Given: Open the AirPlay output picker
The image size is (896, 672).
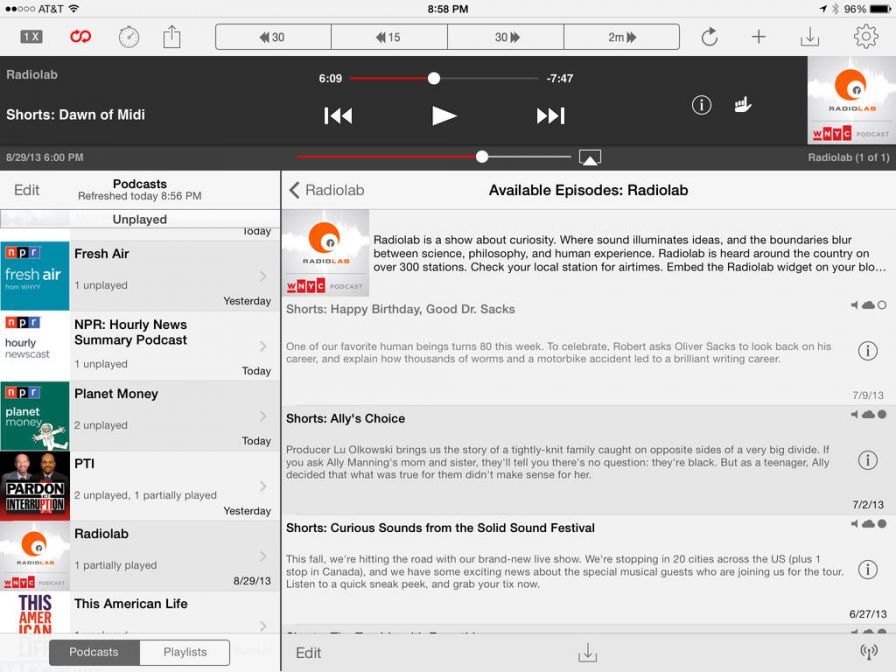Looking at the screenshot, I should coord(590,158).
